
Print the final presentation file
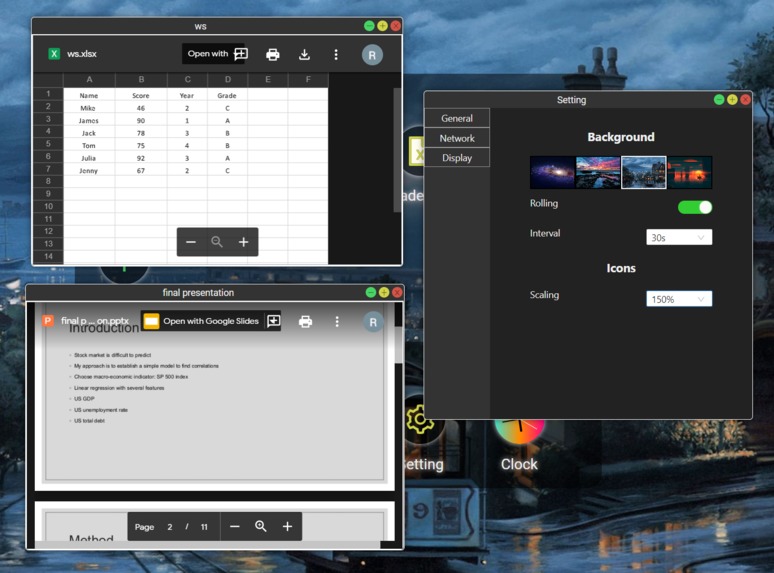305,322
